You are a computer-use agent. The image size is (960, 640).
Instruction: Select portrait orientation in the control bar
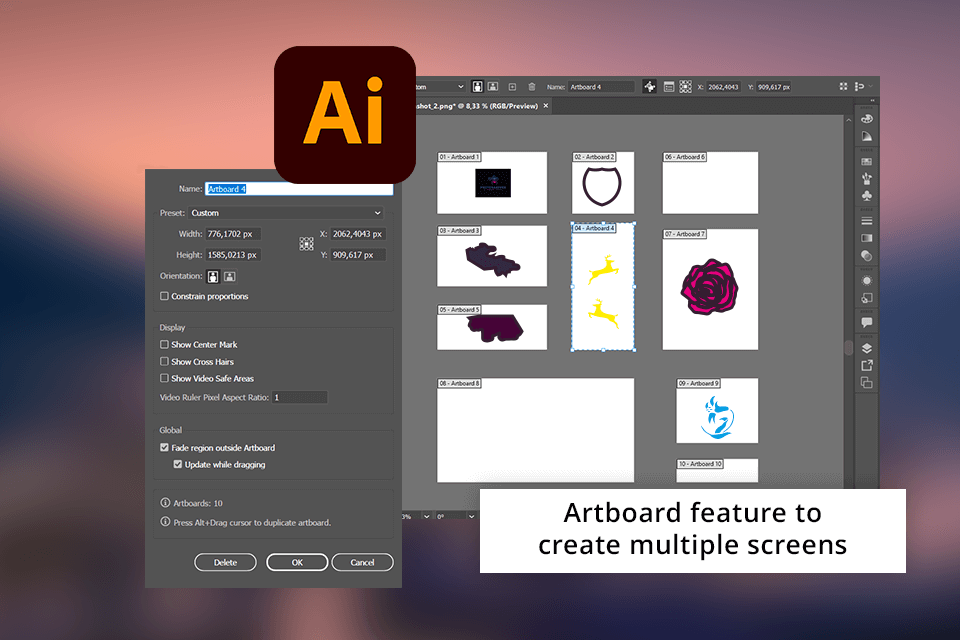[477, 87]
